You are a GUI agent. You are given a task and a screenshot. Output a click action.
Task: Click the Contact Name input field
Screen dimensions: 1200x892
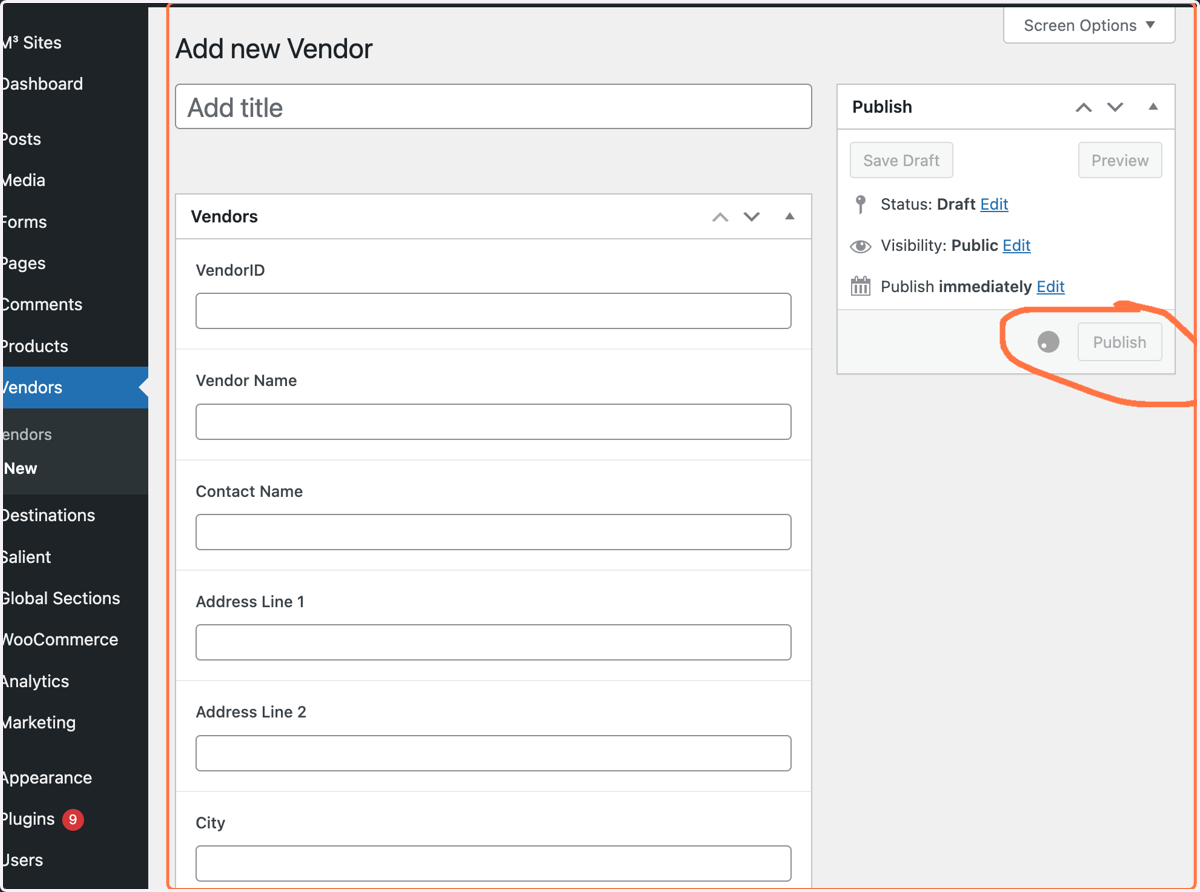tap(493, 532)
